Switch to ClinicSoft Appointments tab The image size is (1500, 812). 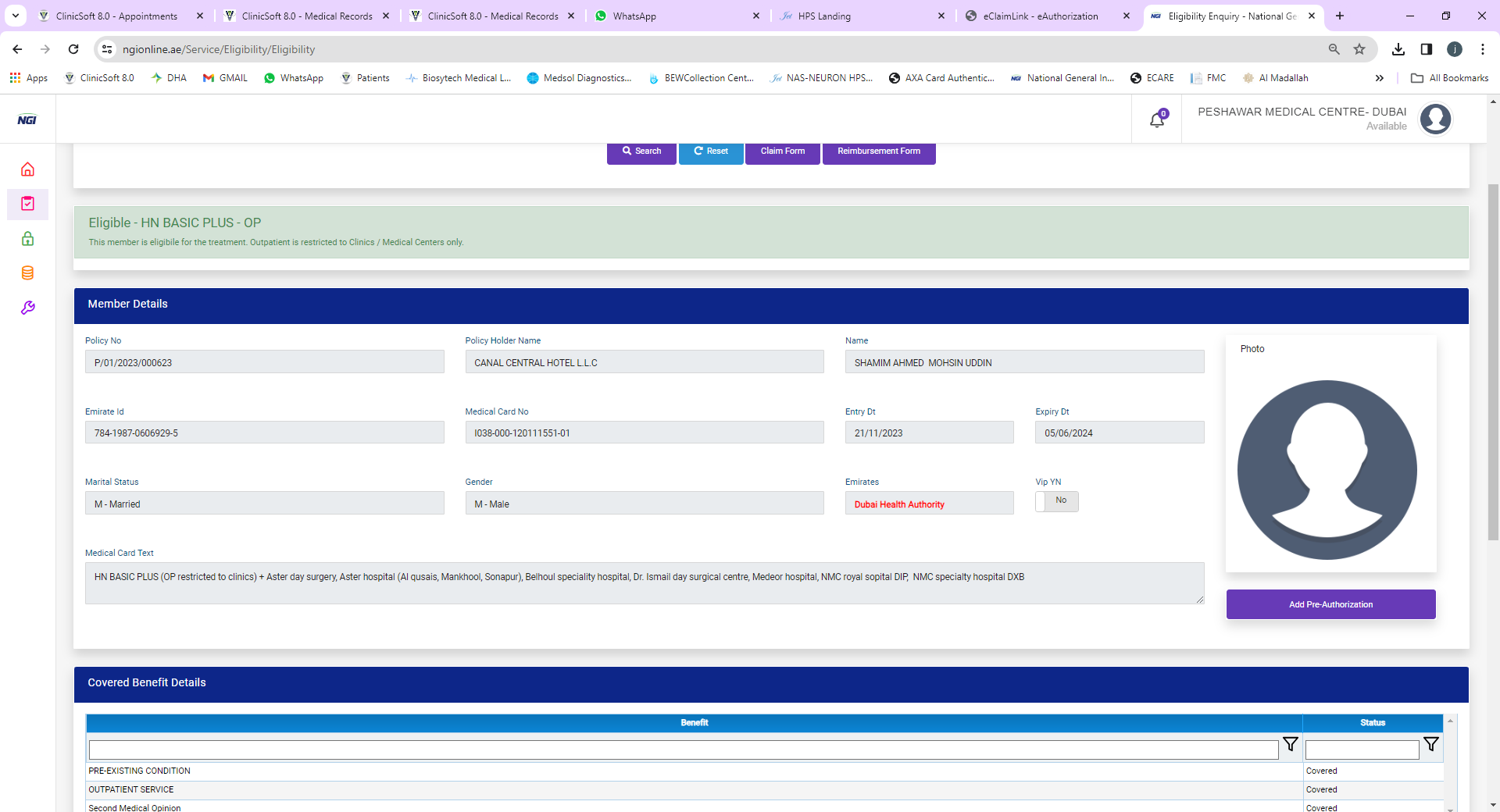pyautogui.click(x=116, y=16)
